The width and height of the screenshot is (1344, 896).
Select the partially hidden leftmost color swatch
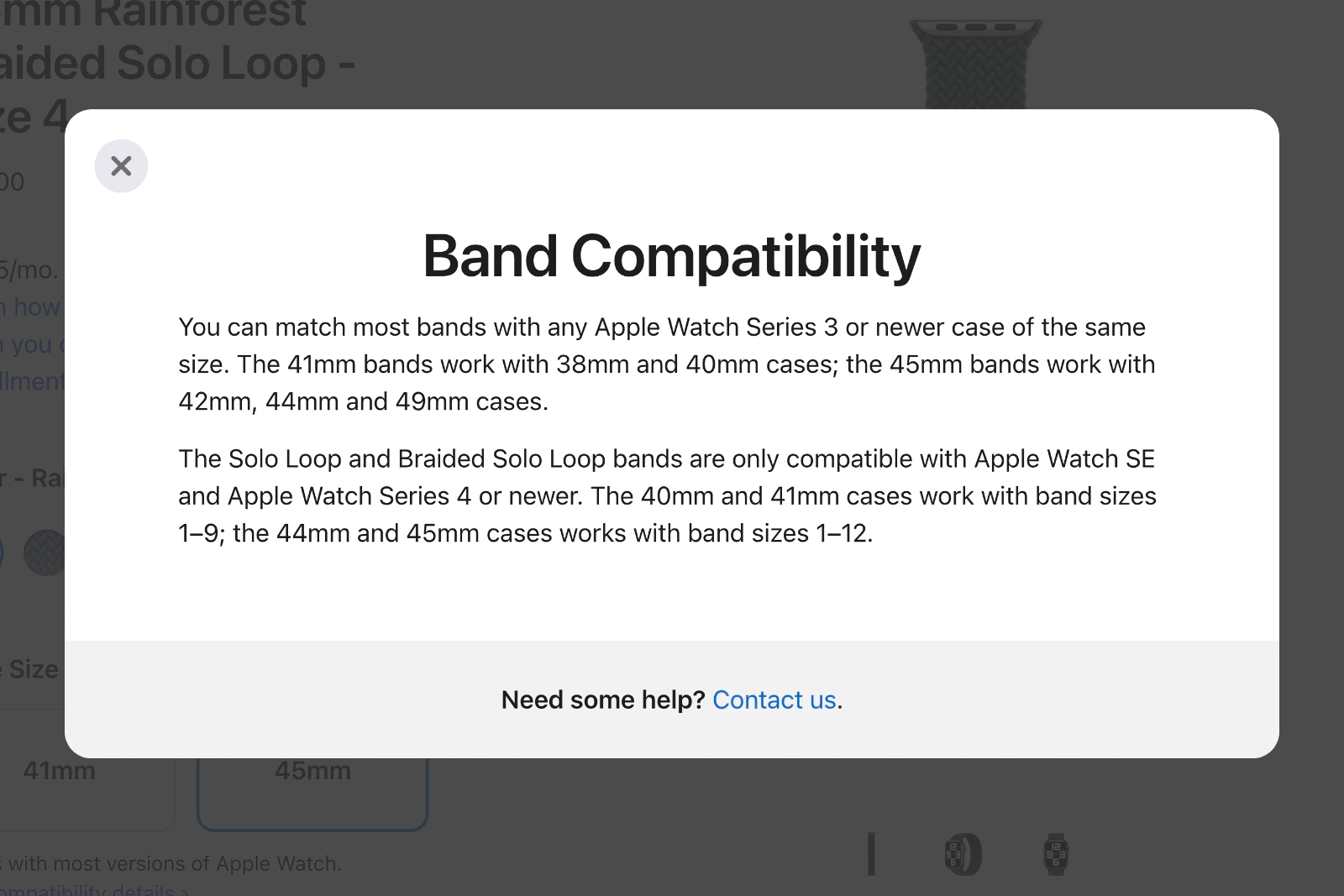pyautogui.click(x=2, y=552)
